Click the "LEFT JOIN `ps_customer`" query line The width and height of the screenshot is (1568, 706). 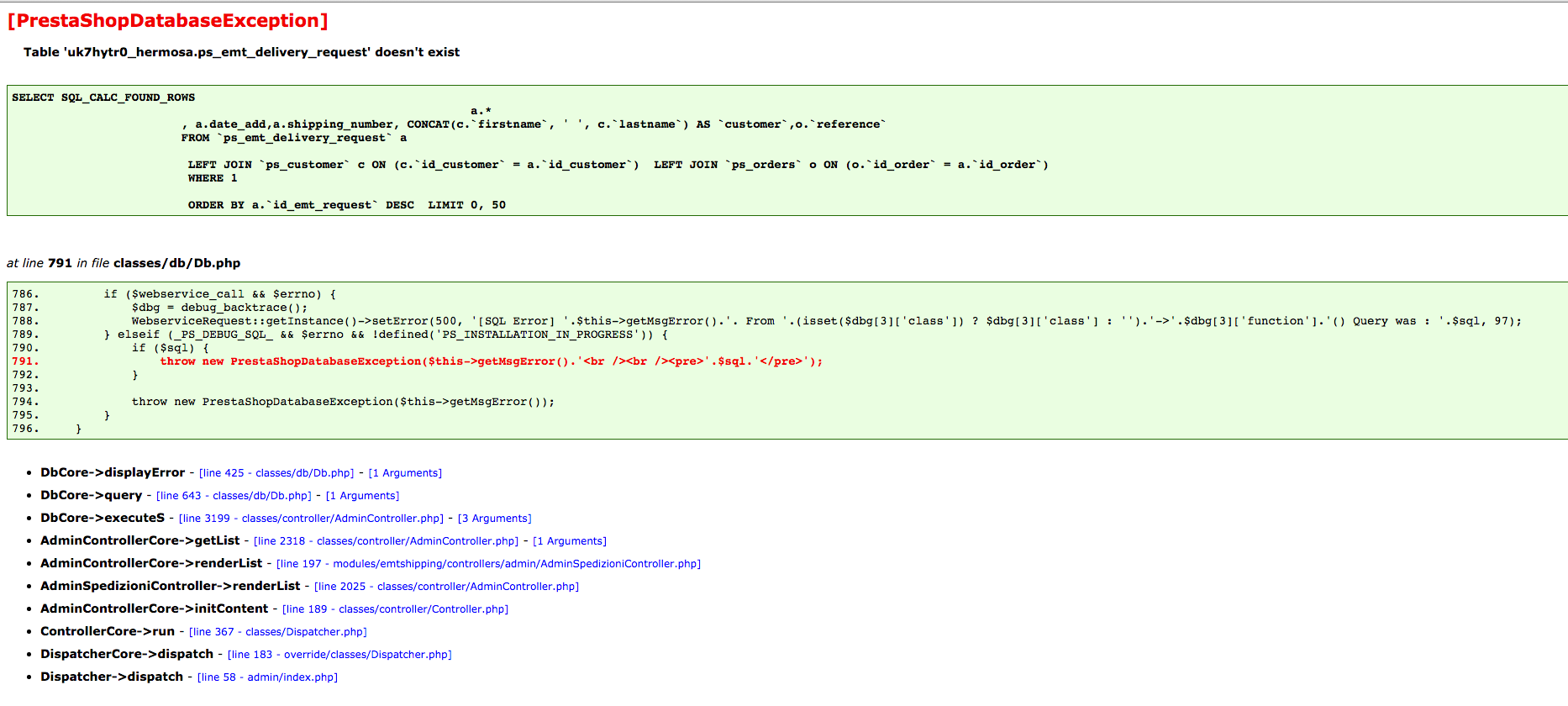click(x=618, y=165)
